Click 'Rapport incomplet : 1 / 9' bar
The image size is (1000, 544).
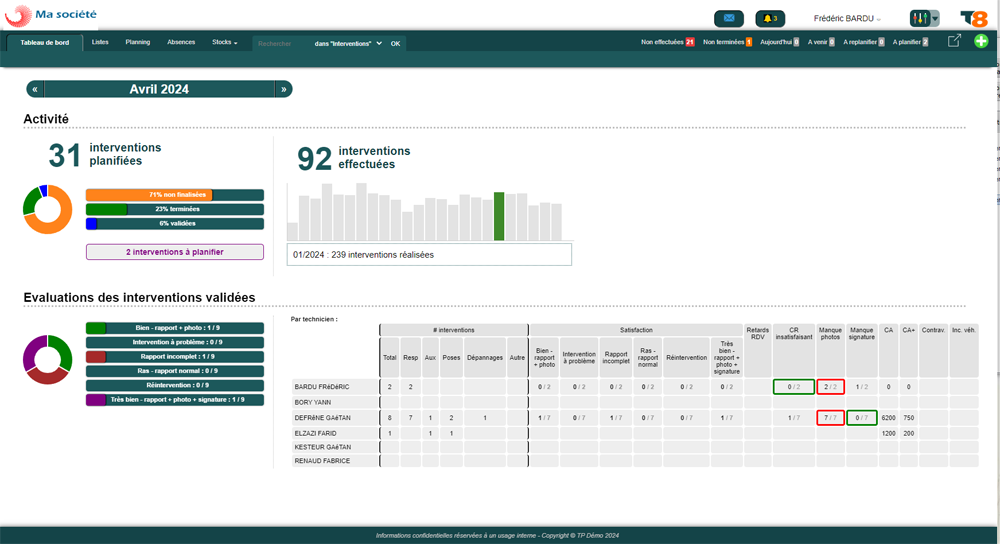point(175,357)
